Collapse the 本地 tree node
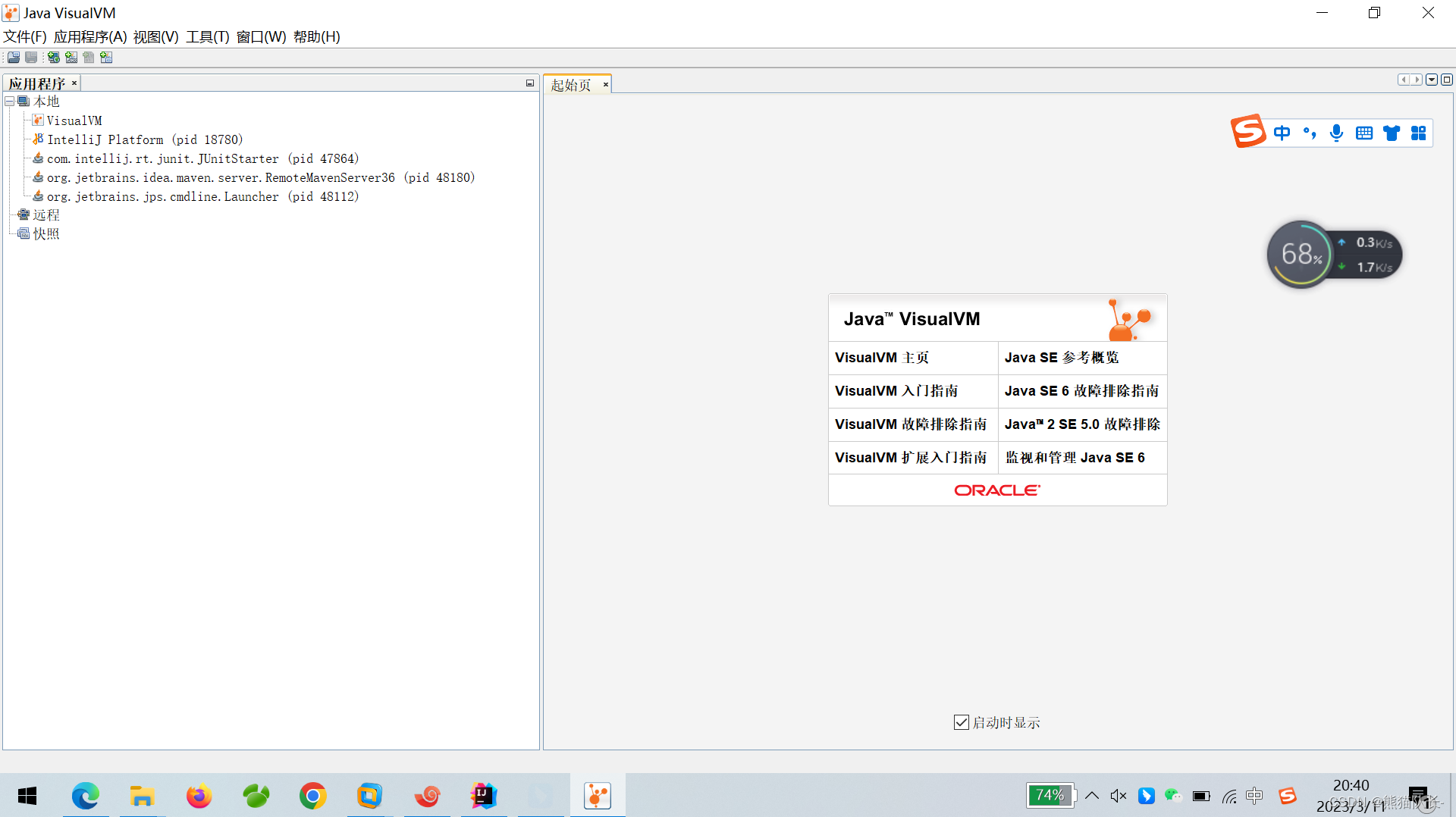Screen dimensions: 1456x817 point(9,101)
